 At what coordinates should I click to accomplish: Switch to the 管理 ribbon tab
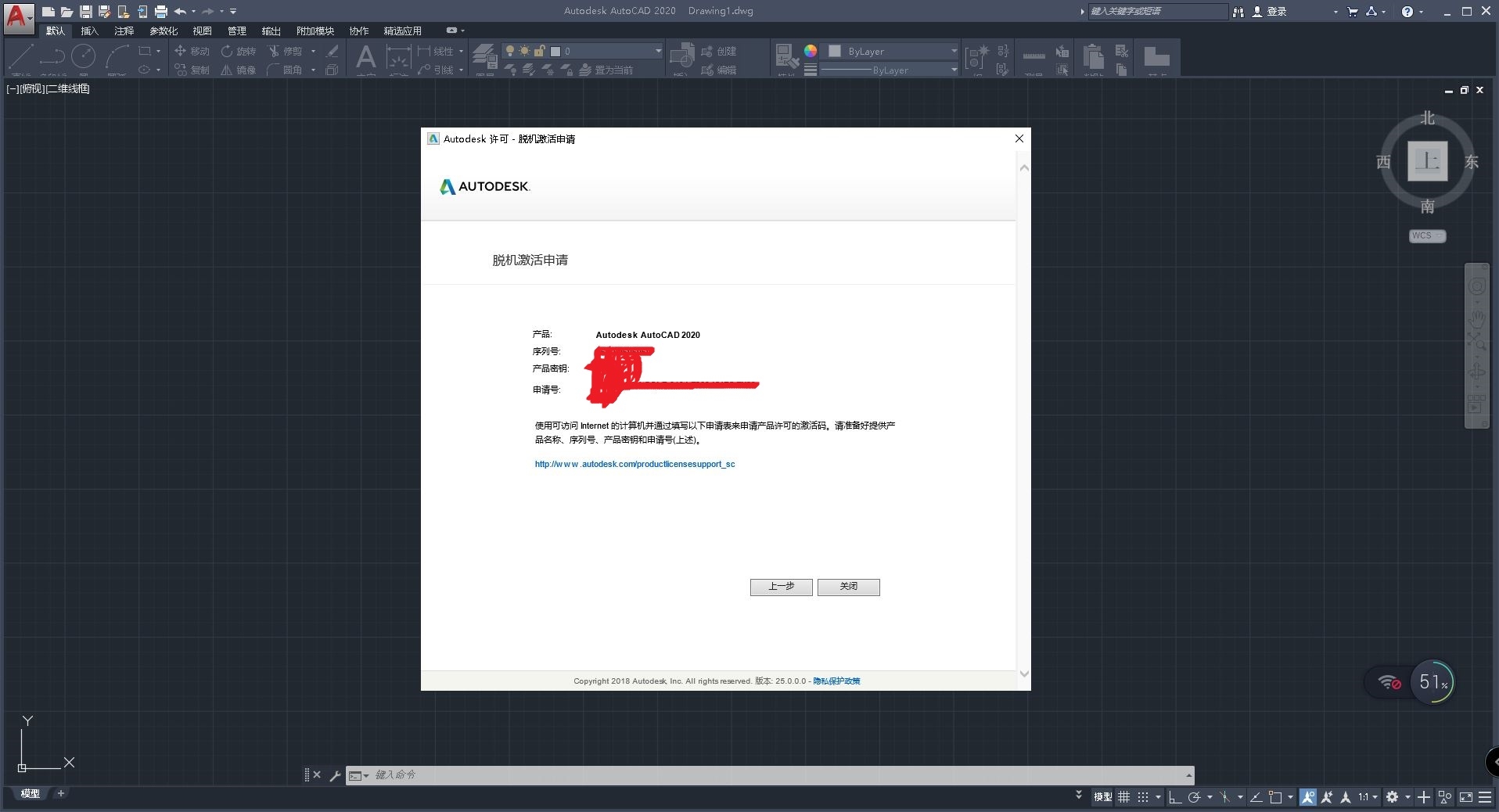pyautogui.click(x=236, y=31)
